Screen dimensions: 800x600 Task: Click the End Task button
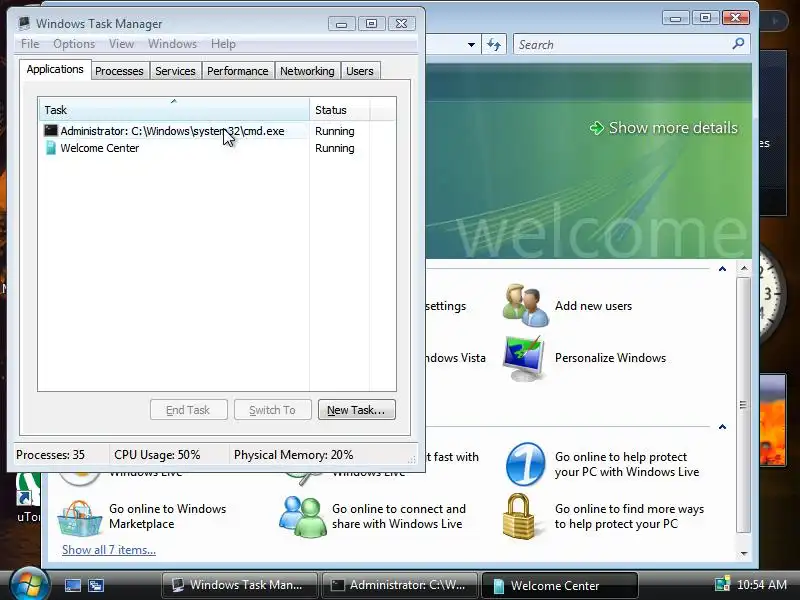coord(188,410)
